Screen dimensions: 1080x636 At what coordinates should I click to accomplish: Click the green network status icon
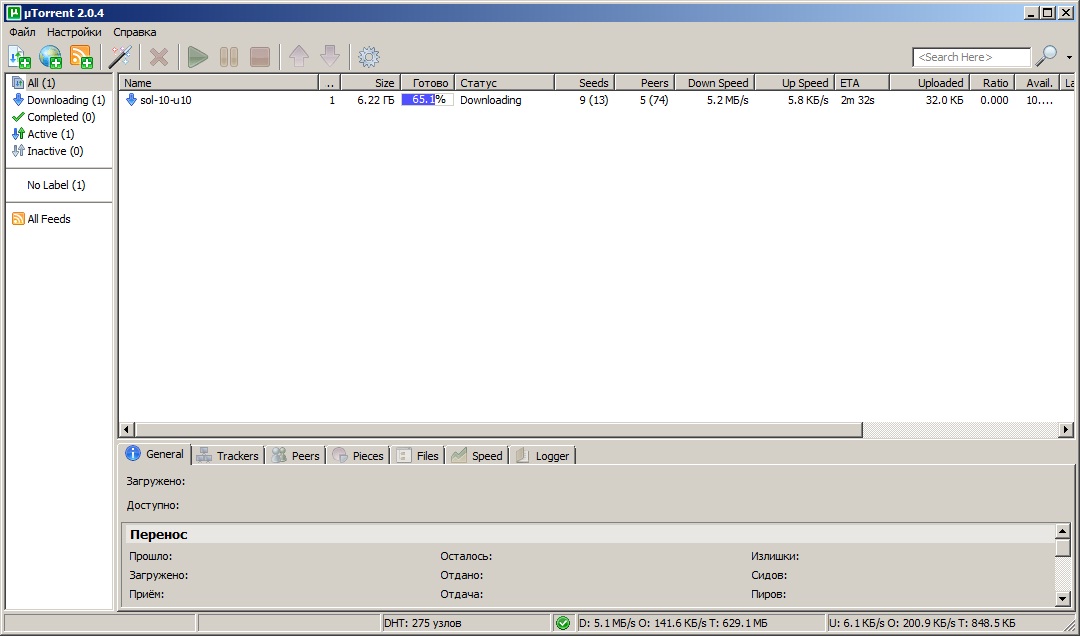[563, 623]
